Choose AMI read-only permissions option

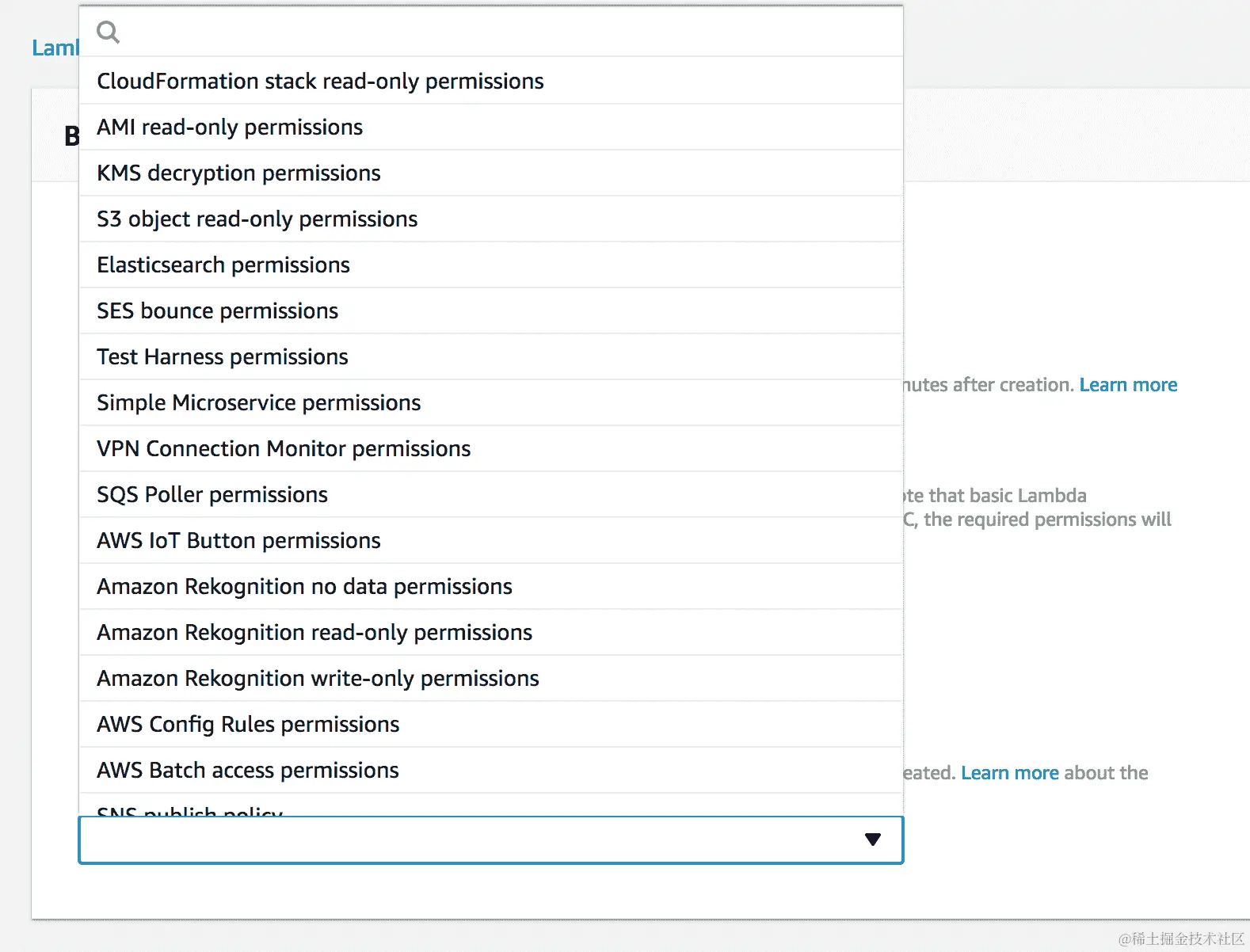pos(230,128)
